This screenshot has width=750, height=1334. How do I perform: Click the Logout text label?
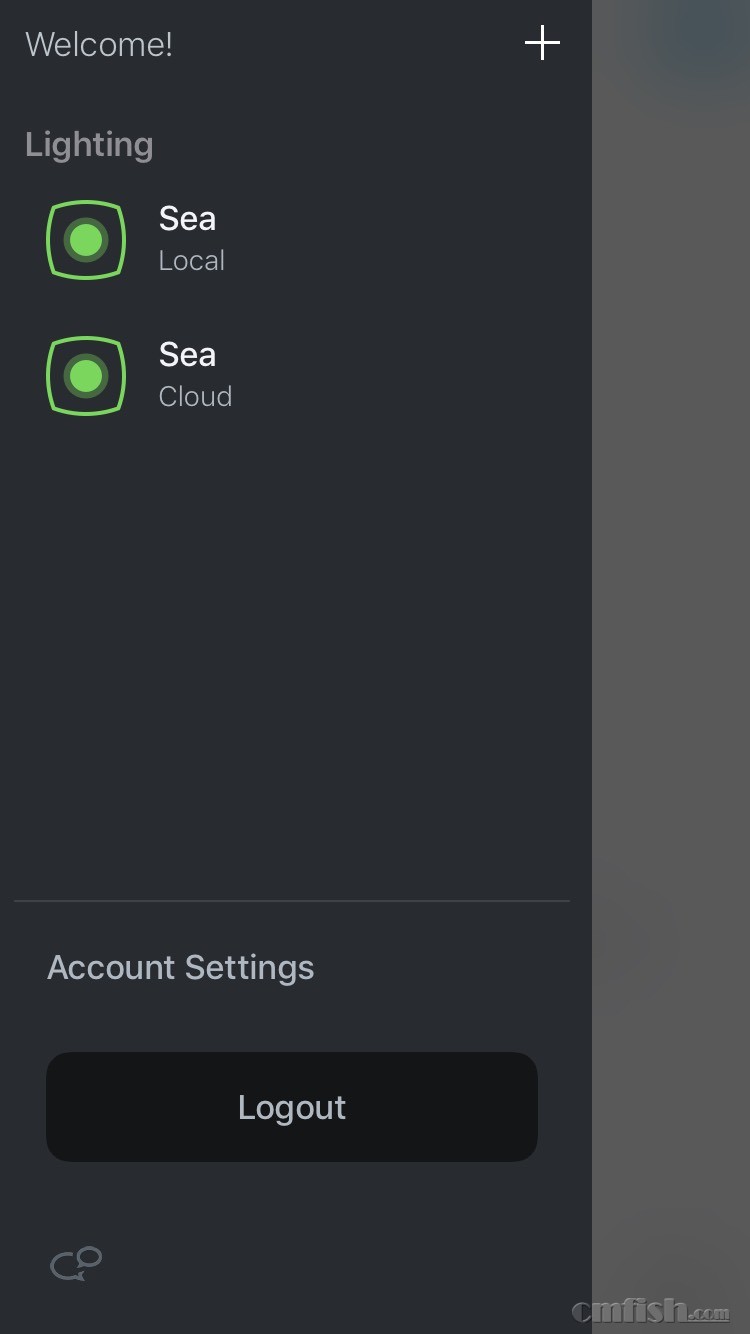click(x=292, y=1107)
